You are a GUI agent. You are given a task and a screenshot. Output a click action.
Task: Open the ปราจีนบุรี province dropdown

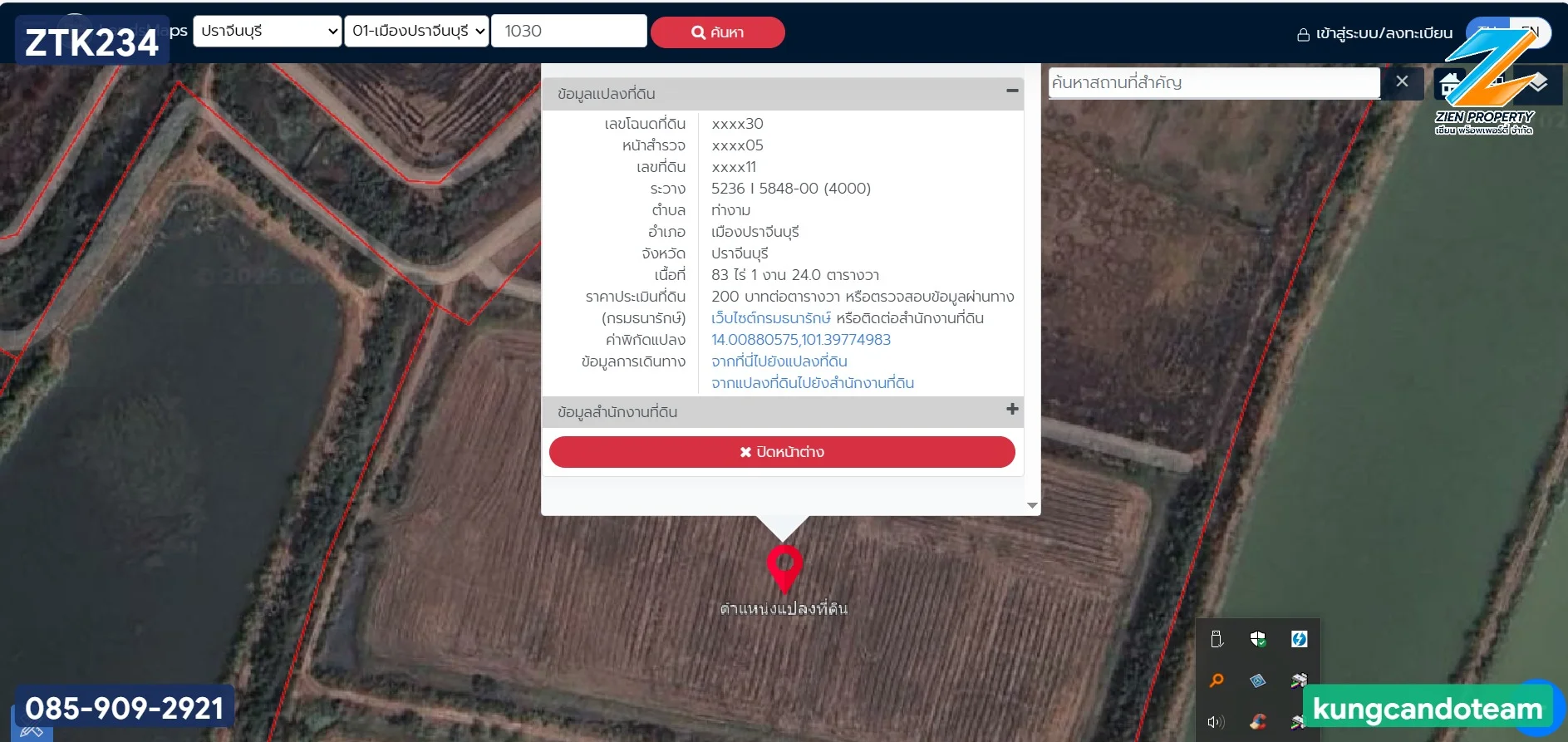(x=267, y=32)
